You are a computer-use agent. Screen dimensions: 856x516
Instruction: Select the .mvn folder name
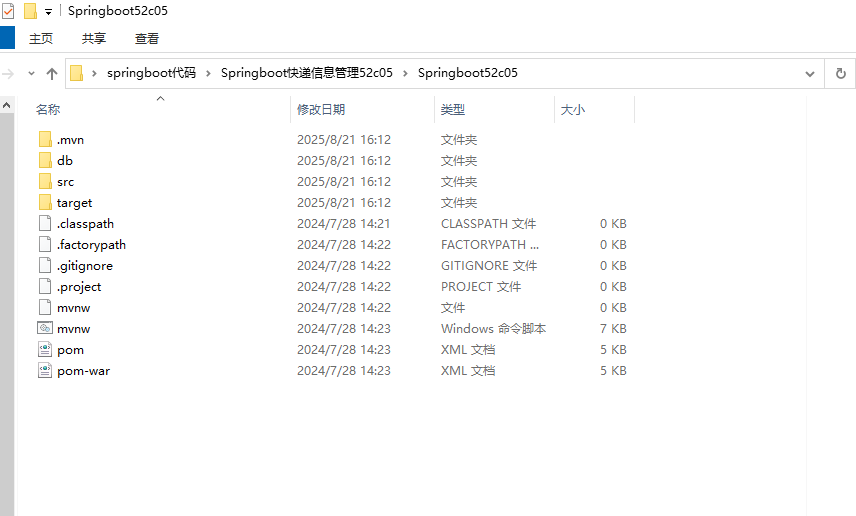70,140
